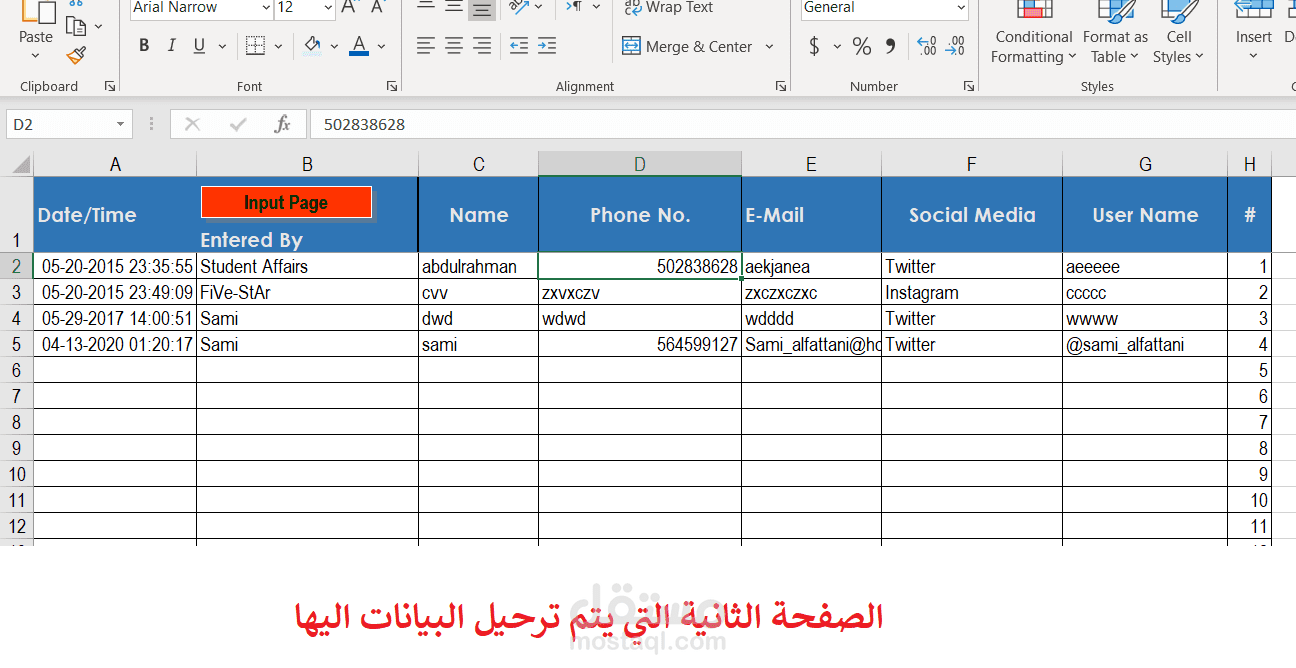The image size is (1296, 668).
Task: Apply Accounting dollar format
Action: click(814, 46)
